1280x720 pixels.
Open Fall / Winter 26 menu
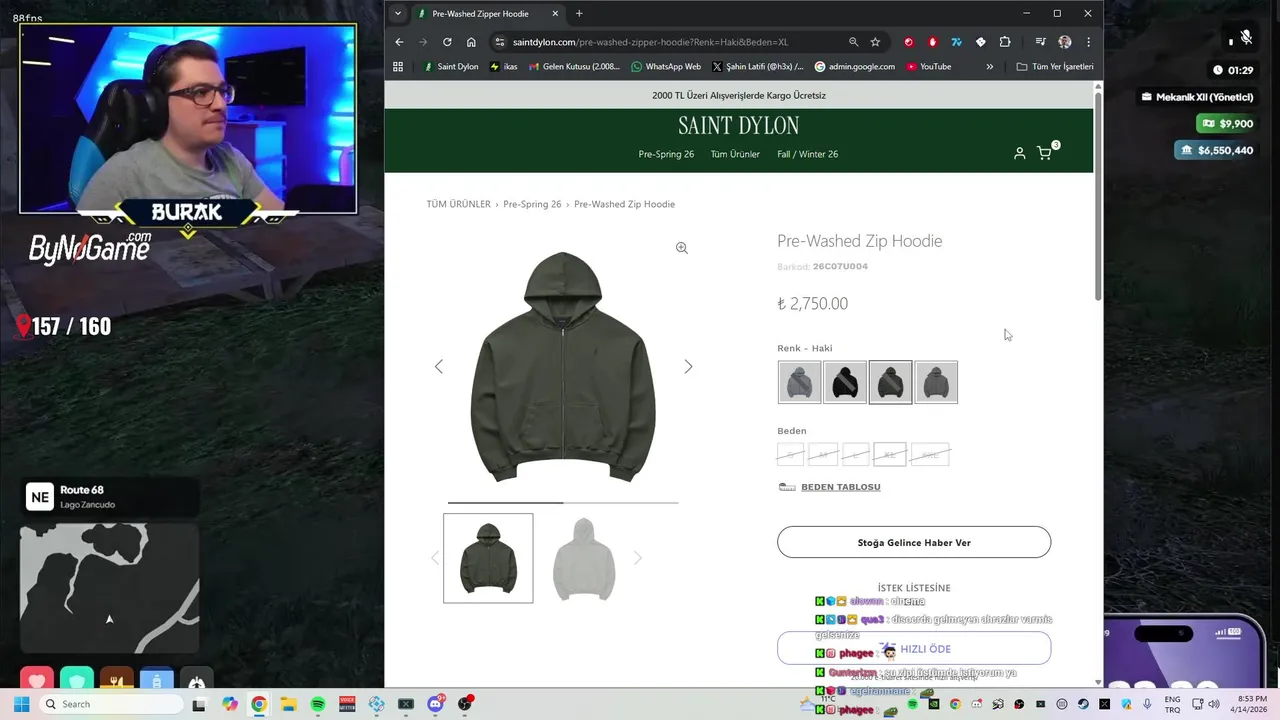click(808, 154)
